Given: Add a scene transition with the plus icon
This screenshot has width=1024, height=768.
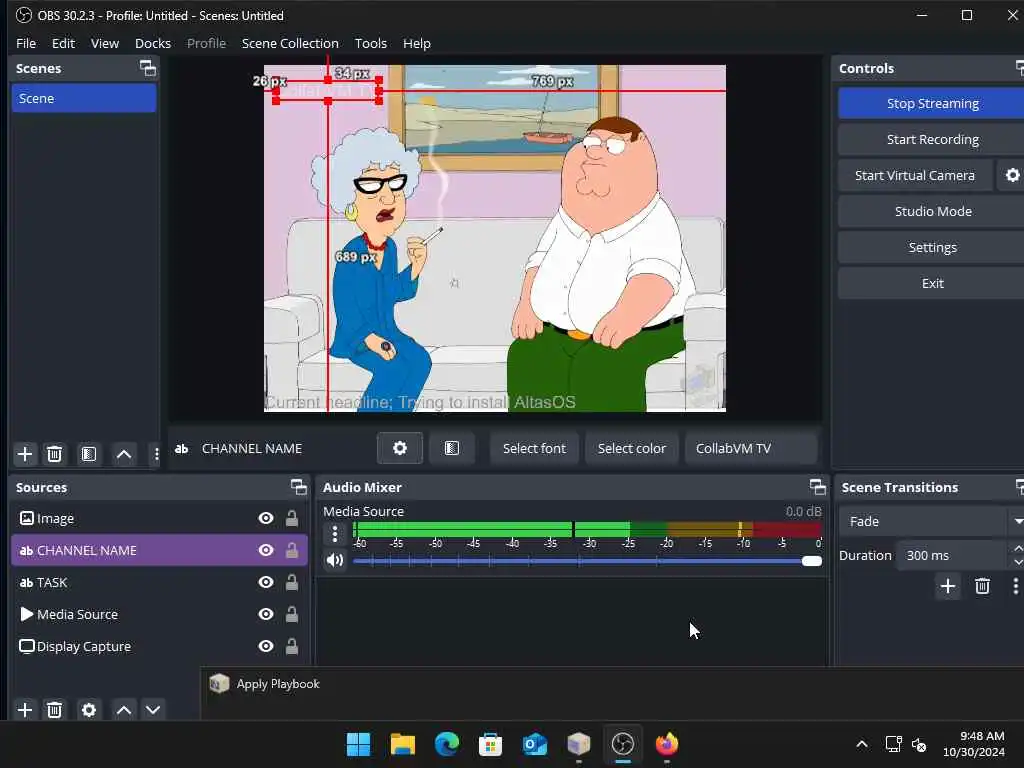Looking at the screenshot, I should tap(948, 586).
